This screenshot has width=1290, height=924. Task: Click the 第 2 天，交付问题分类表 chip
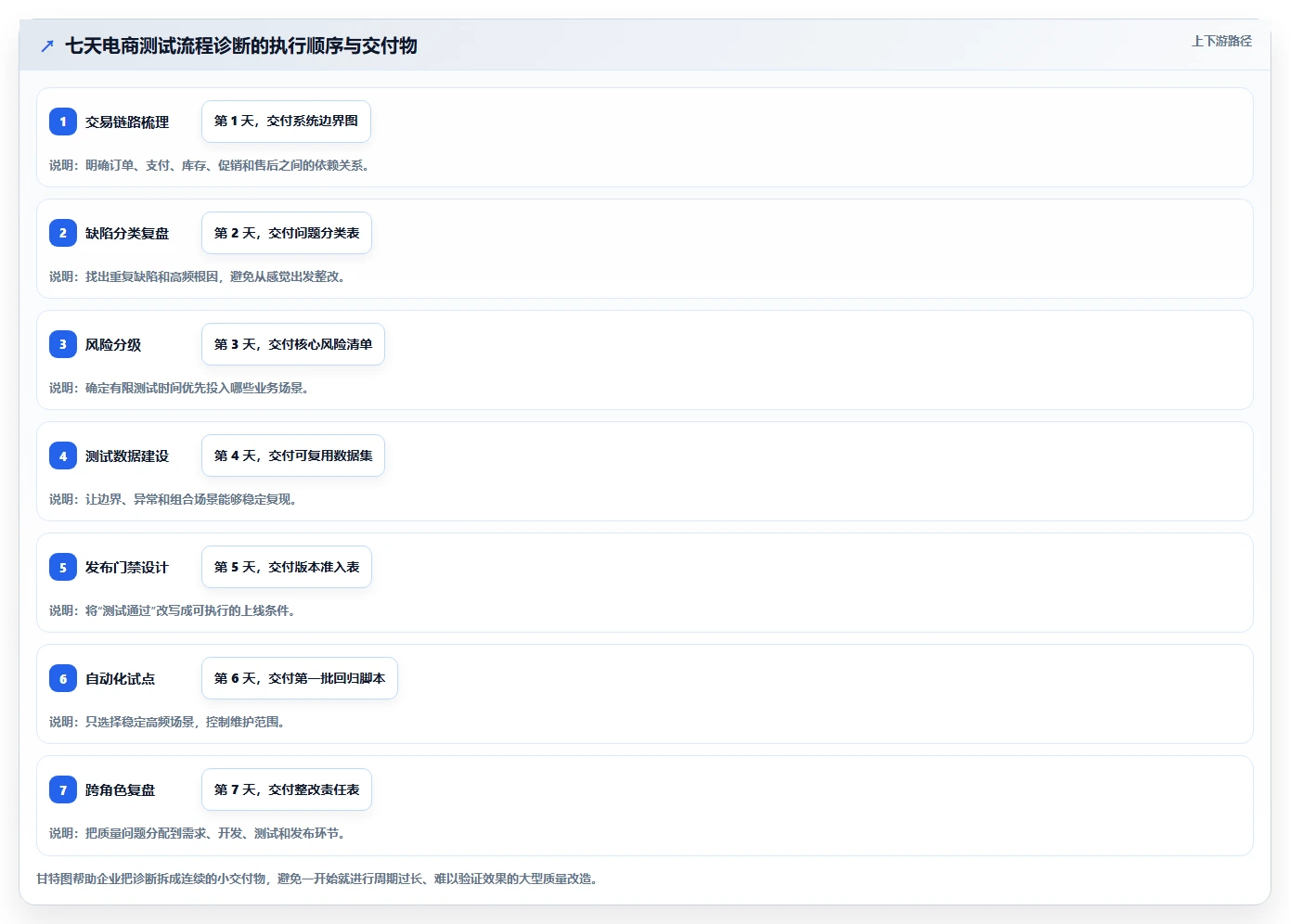pyautogui.click(x=287, y=233)
